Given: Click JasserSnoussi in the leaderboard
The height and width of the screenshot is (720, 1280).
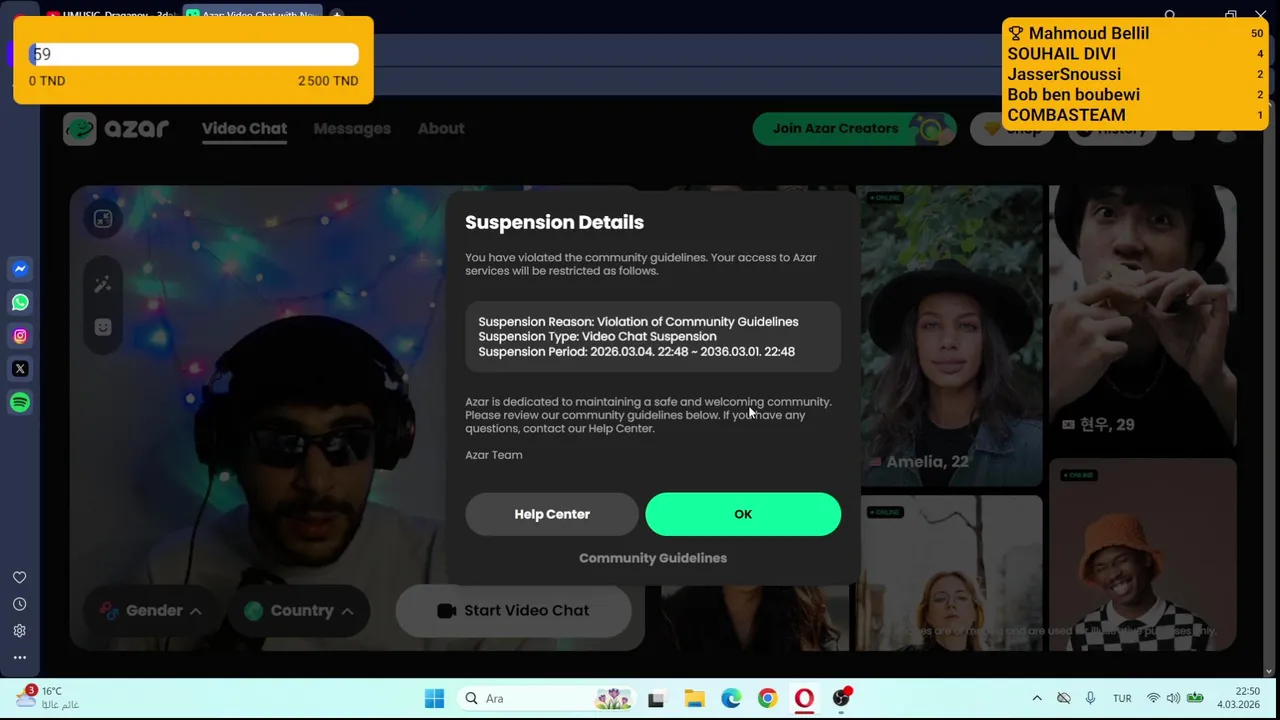Looking at the screenshot, I should click(x=1064, y=74).
